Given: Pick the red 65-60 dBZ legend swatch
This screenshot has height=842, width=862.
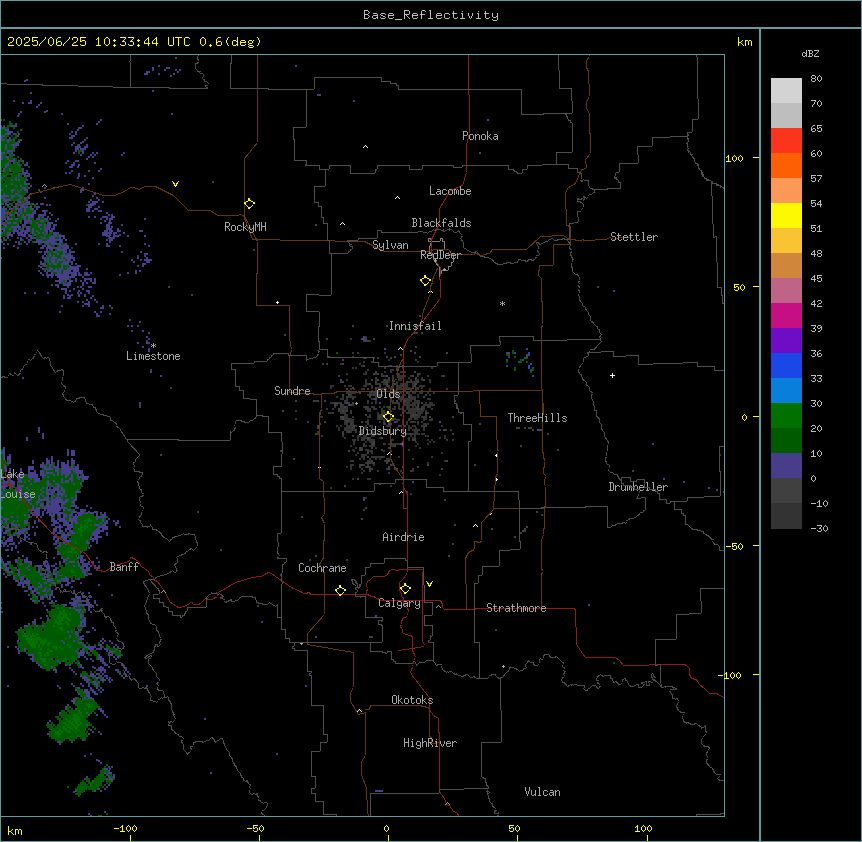Looking at the screenshot, I should (x=786, y=141).
